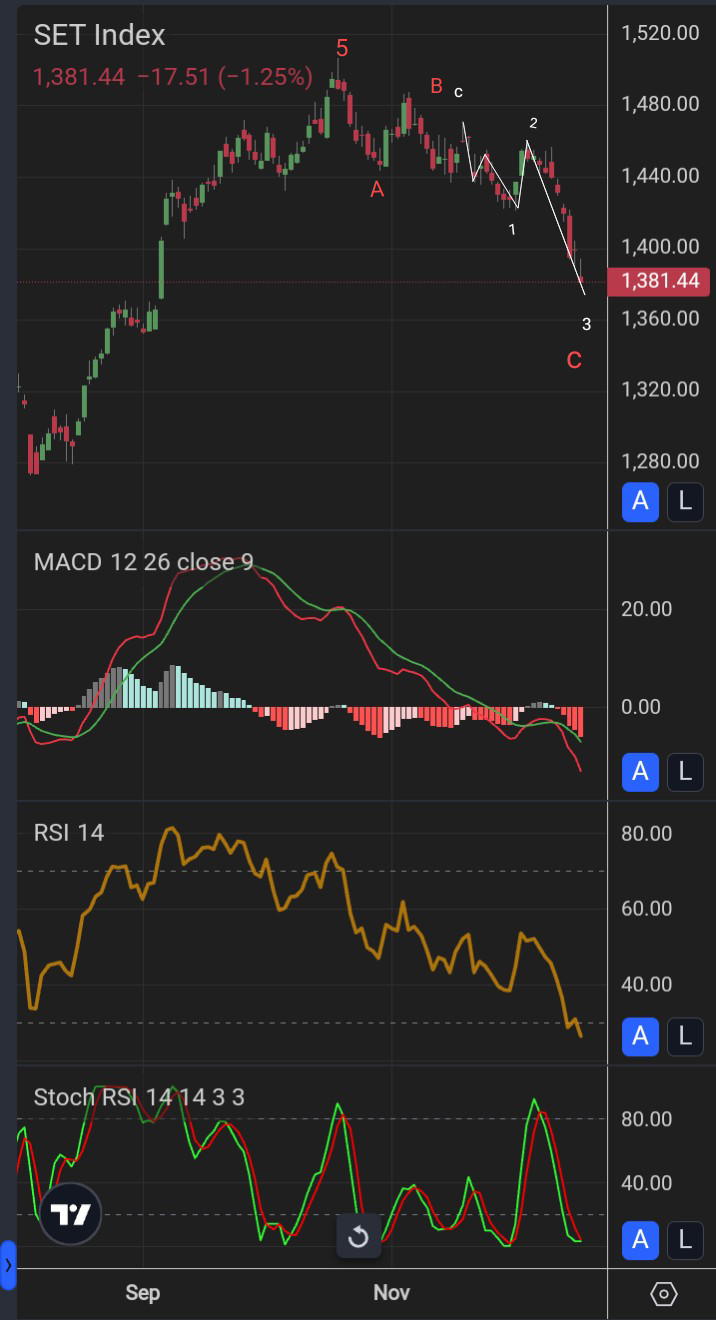Click the Sep label on the time axis
The width and height of the screenshot is (716, 1320).
click(x=143, y=1293)
